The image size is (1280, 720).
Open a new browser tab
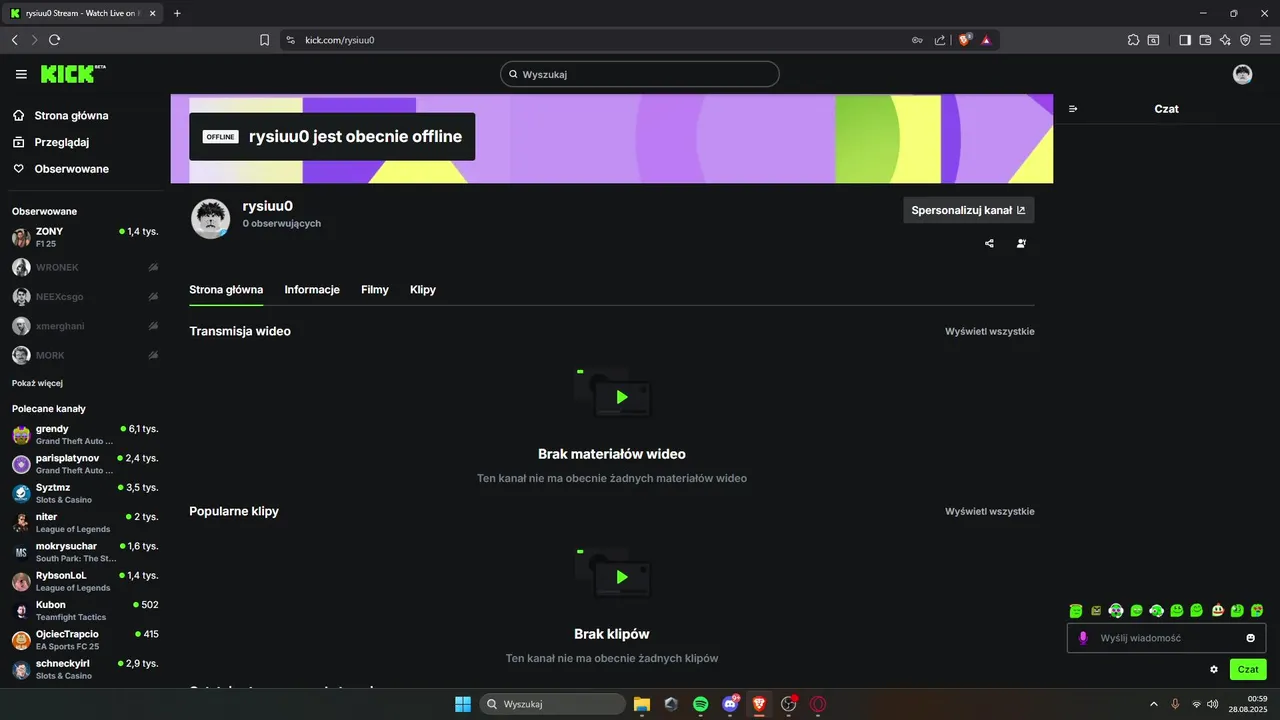click(x=177, y=13)
